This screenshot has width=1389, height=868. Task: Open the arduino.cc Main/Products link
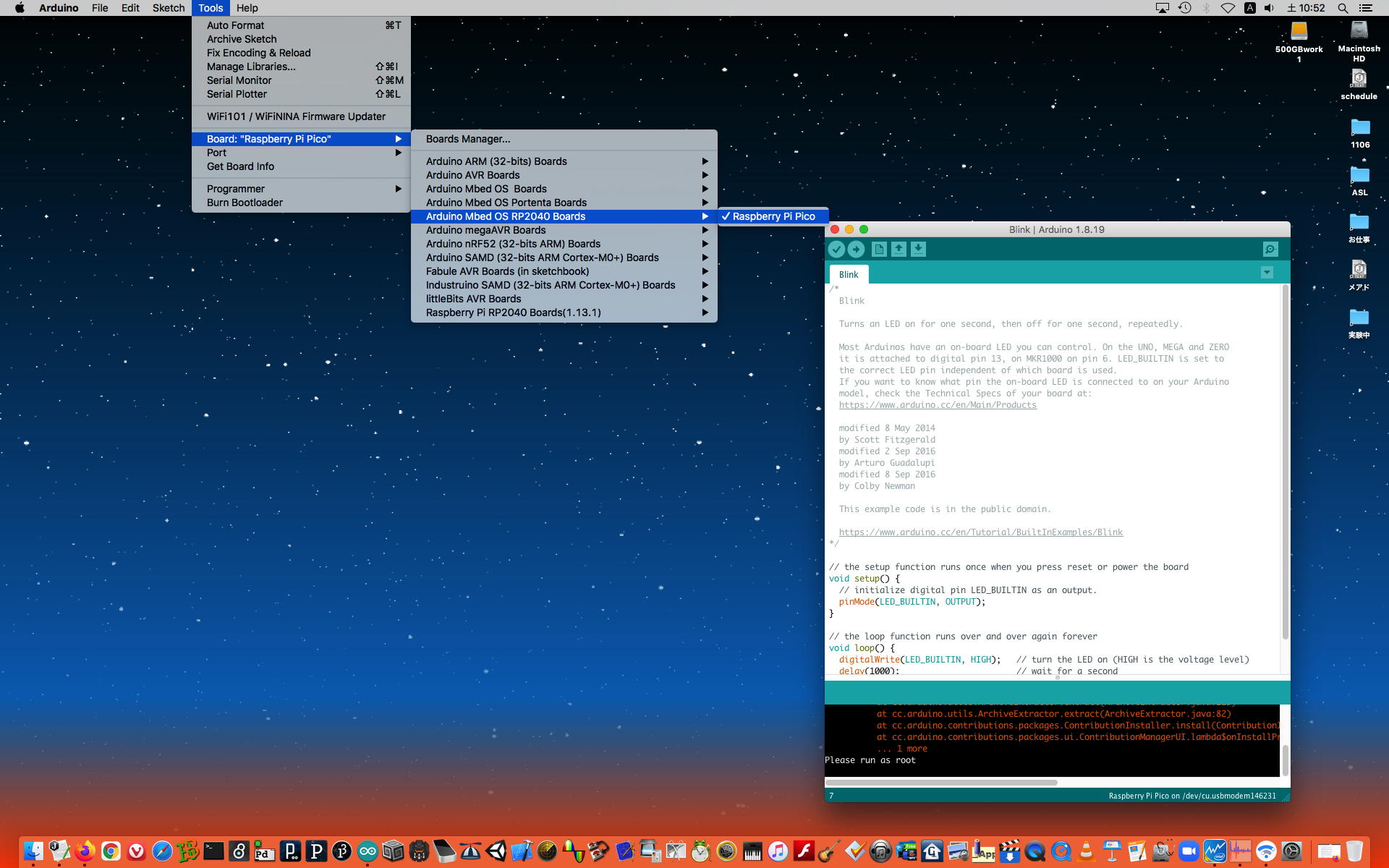pos(938,405)
